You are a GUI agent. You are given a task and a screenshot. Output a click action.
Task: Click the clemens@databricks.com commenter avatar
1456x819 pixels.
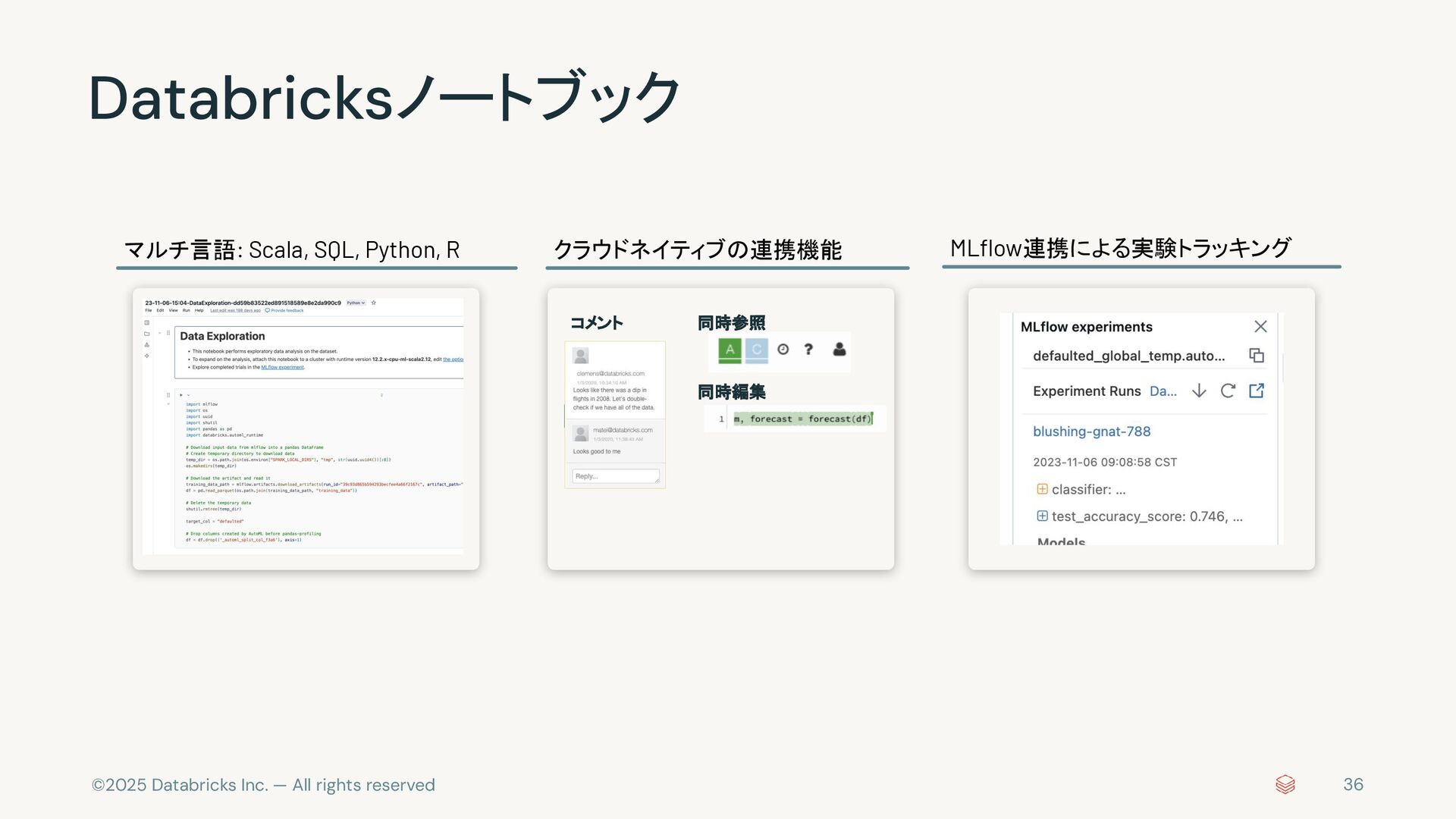click(x=581, y=356)
